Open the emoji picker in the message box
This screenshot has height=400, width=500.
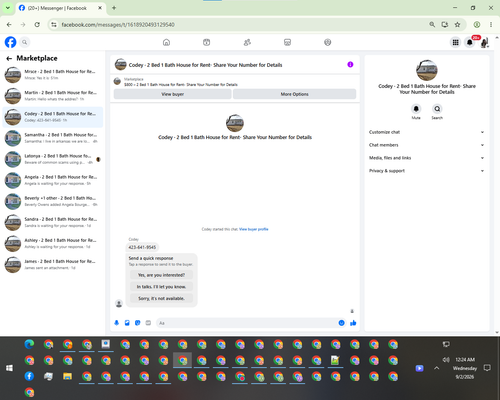point(341,323)
